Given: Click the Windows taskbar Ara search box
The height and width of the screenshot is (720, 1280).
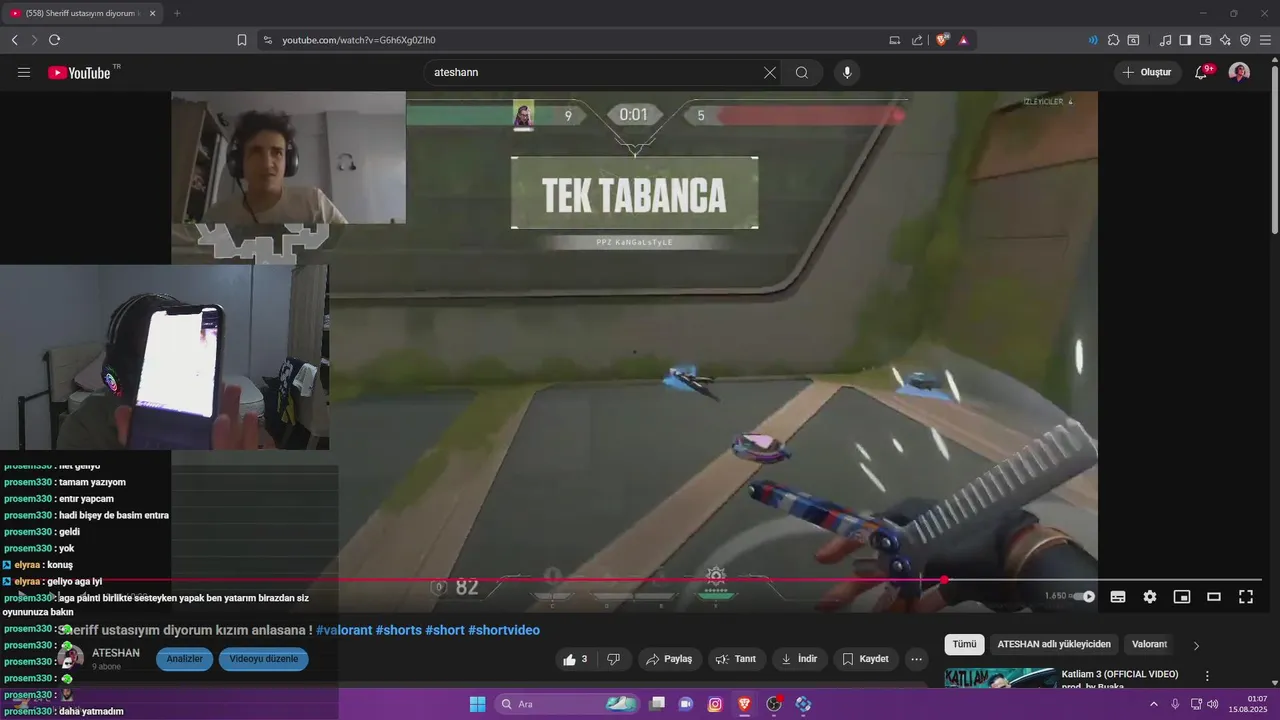Looking at the screenshot, I should coord(567,704).
